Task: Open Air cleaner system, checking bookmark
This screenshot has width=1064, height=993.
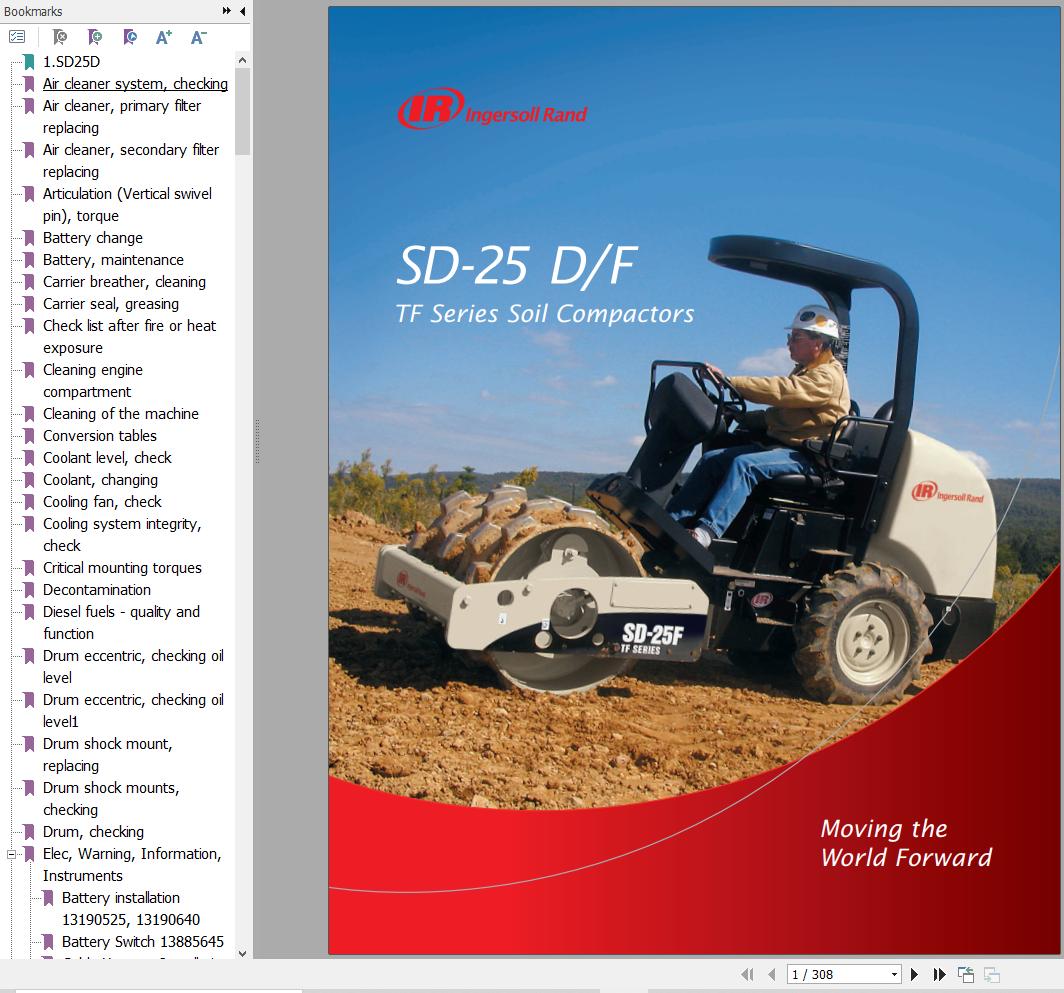Action: pyautogui.click(x=135, y=83)
